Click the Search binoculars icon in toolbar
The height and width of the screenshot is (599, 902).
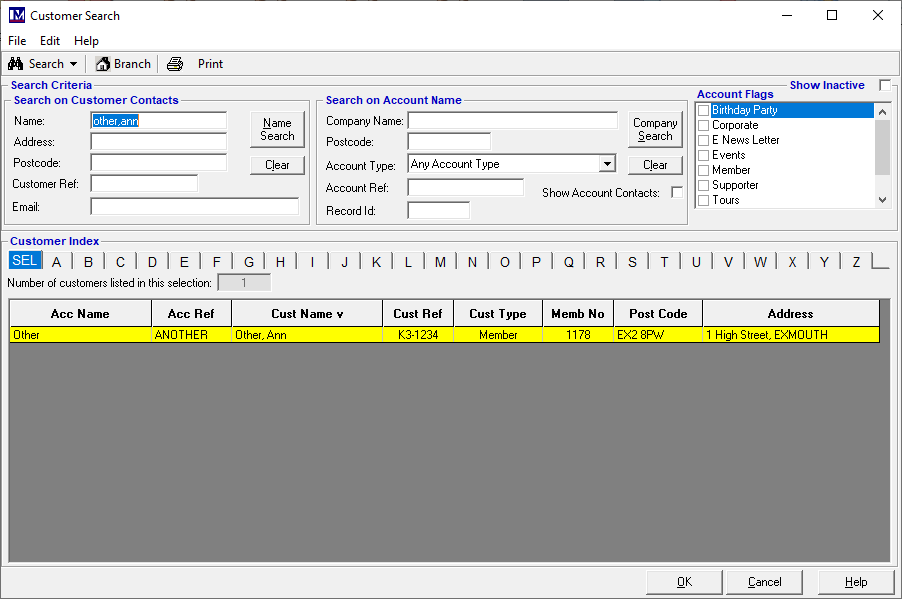16,64
